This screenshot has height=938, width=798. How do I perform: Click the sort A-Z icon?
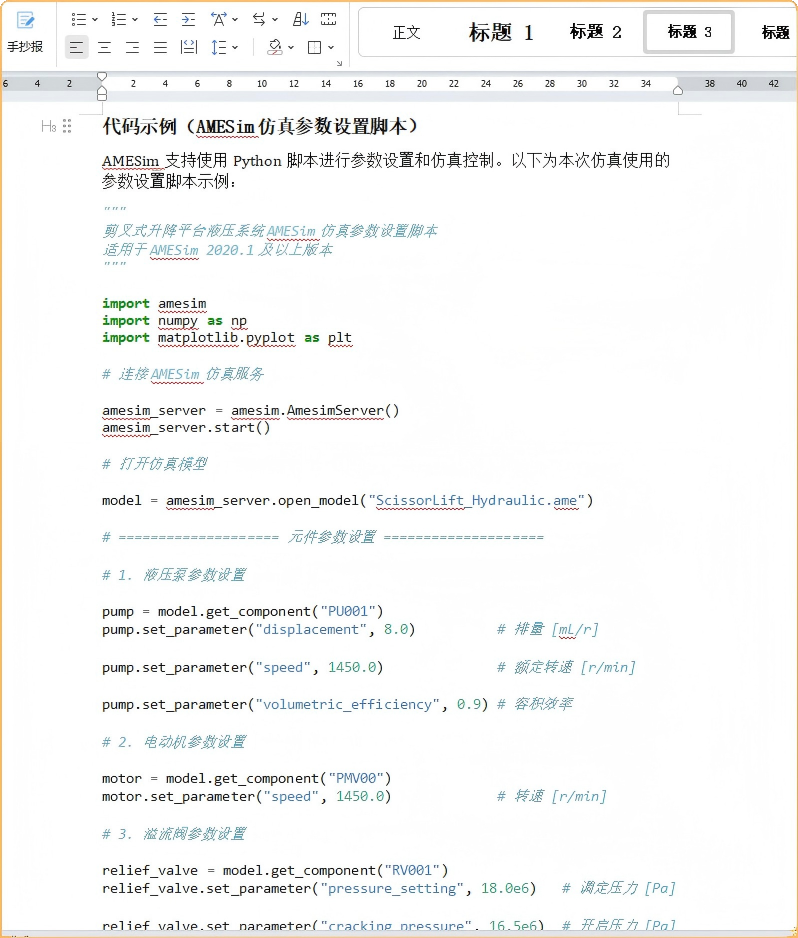pyautogui.click(x=300, y=19)
